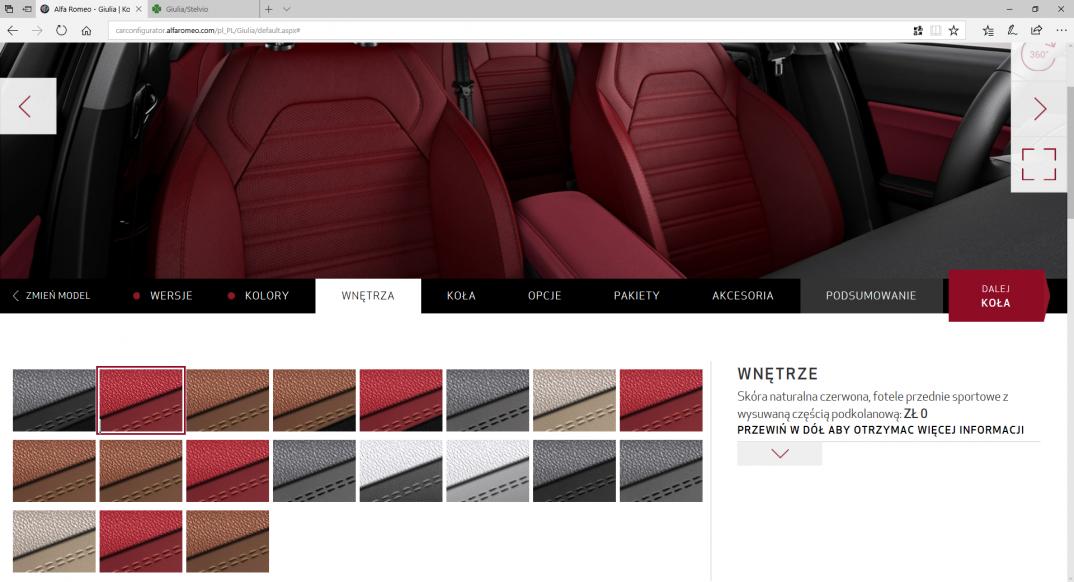This screenshot has width=1074, height=582.
Task: Pick second-row first brown swatch
Action: click(54, 471)
